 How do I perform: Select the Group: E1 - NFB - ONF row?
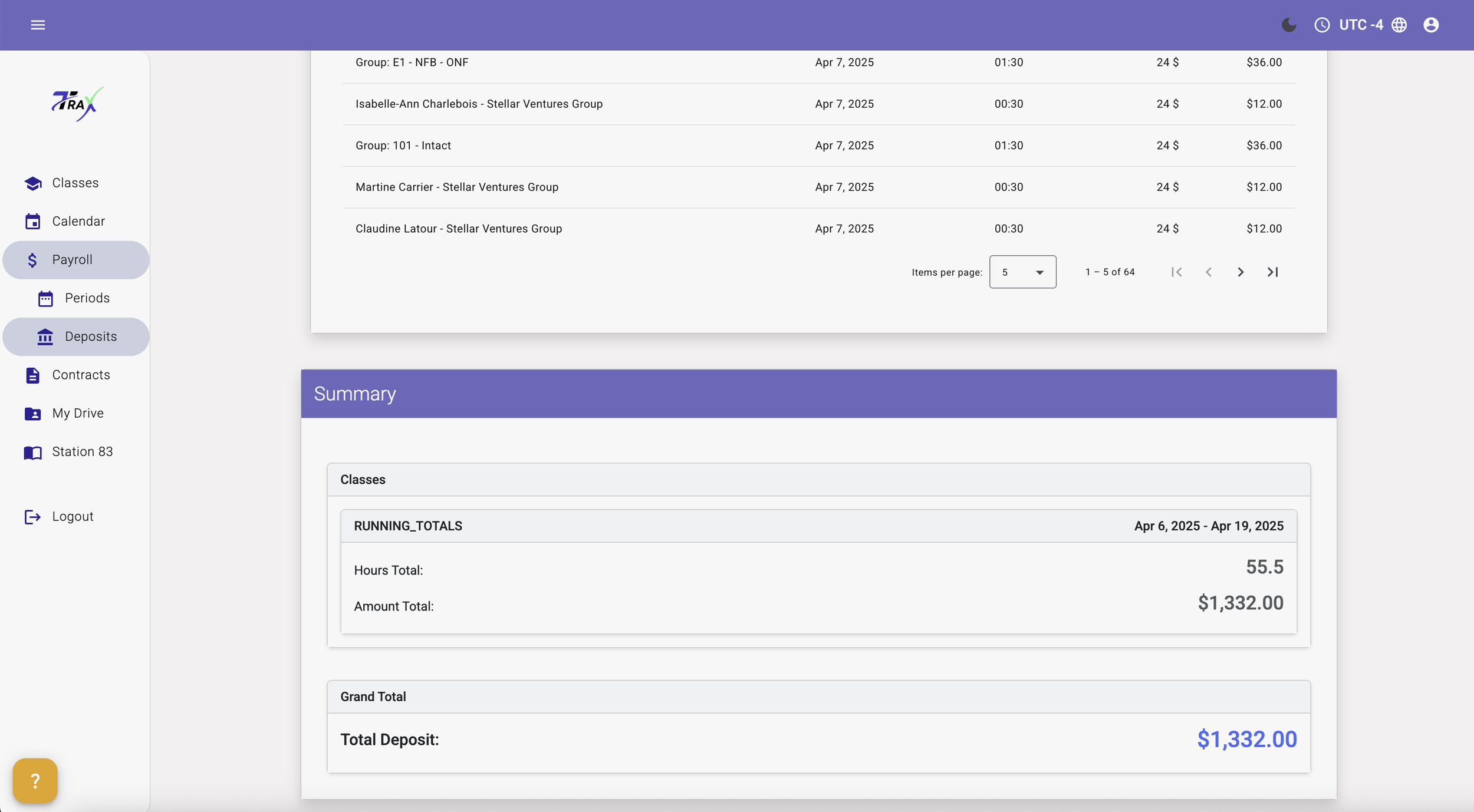tap(818, 62)
